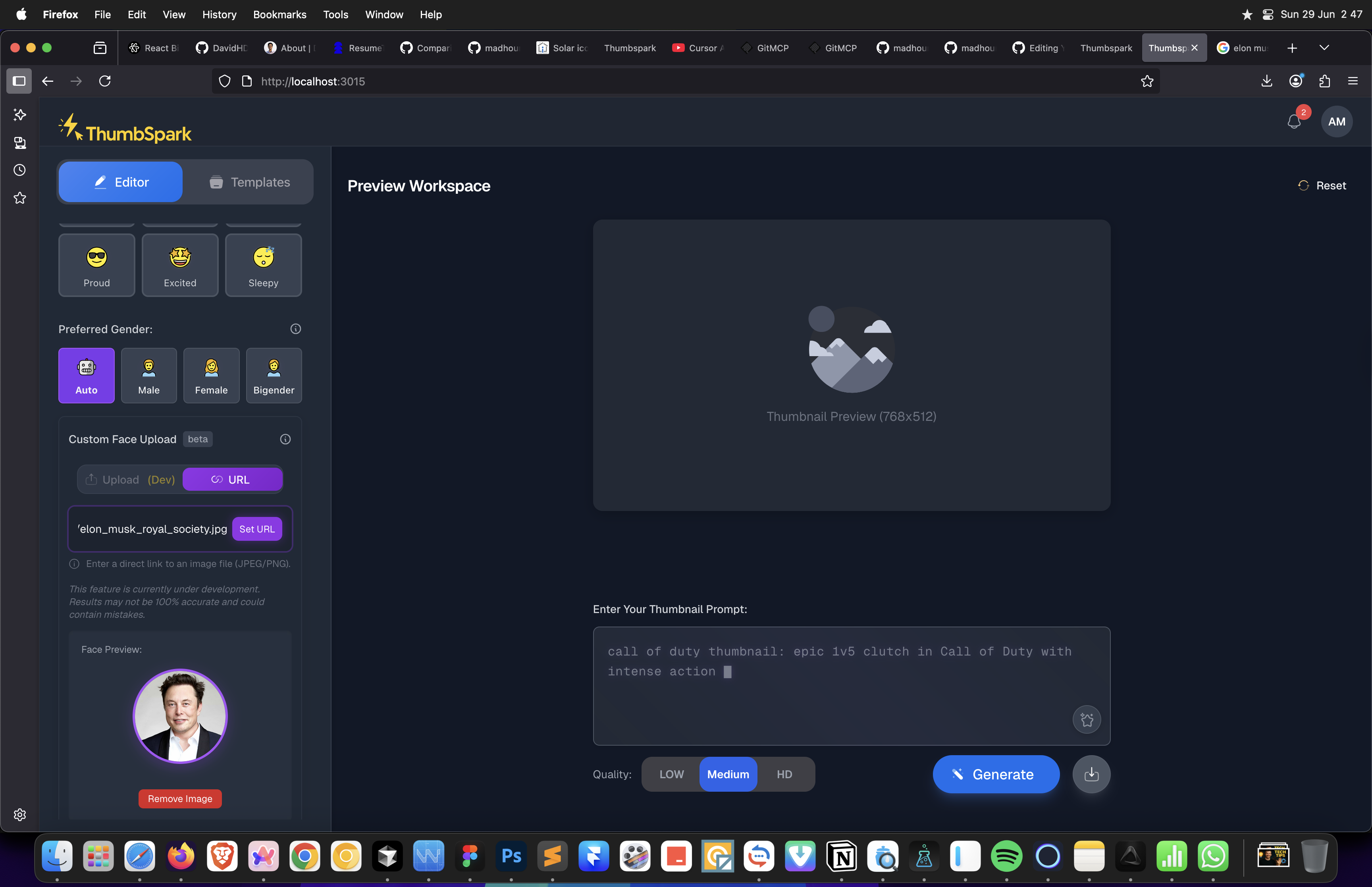The width and height of the screenshot is (1372, 887).
Task: Open the Preferred Gender info icon
Action: [295, 329]
